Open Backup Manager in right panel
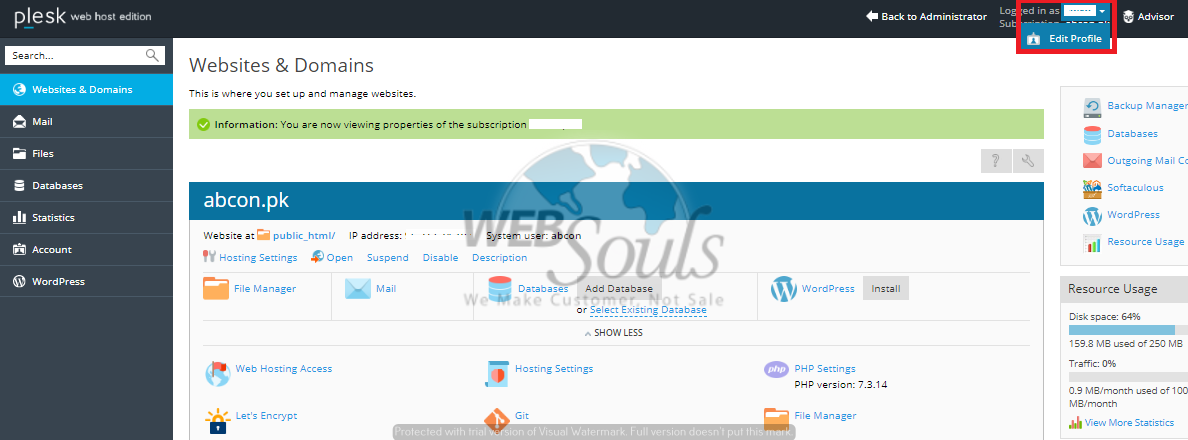Viewport: 1188px width, 440px height. click(1147, 106)
